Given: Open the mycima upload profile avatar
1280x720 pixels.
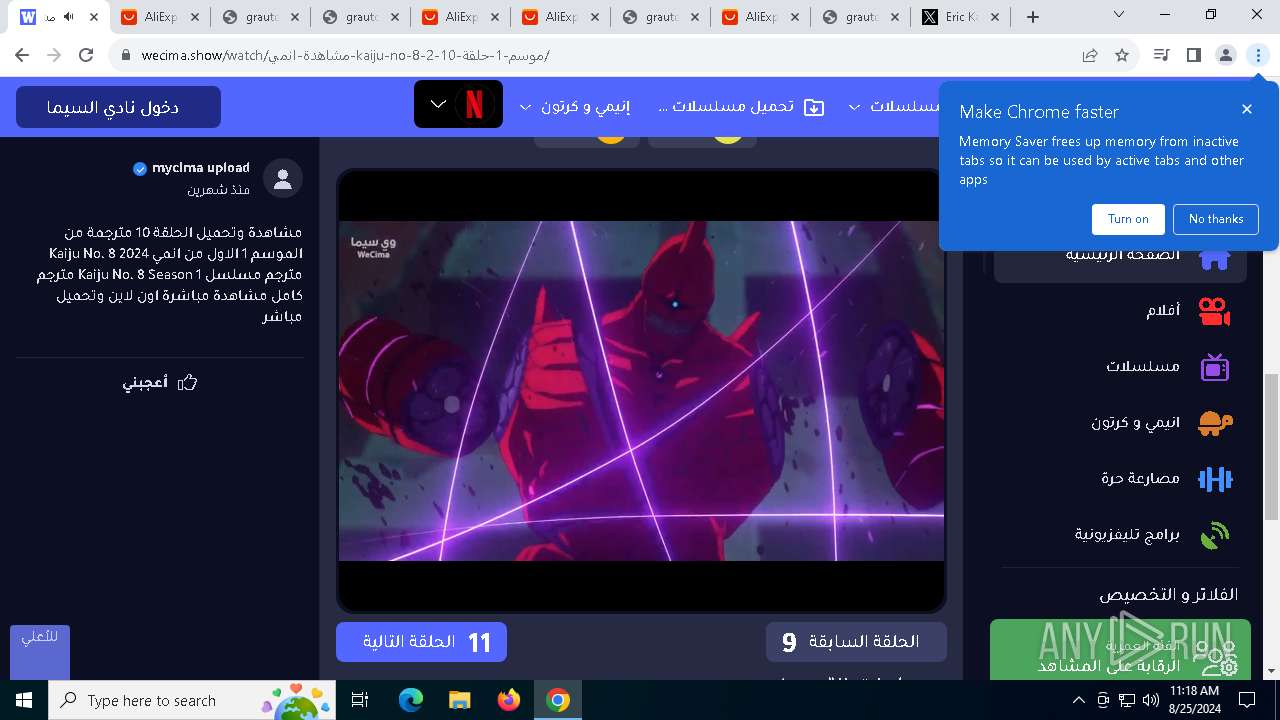Looking at the screenshot, I should click(283, 179).
